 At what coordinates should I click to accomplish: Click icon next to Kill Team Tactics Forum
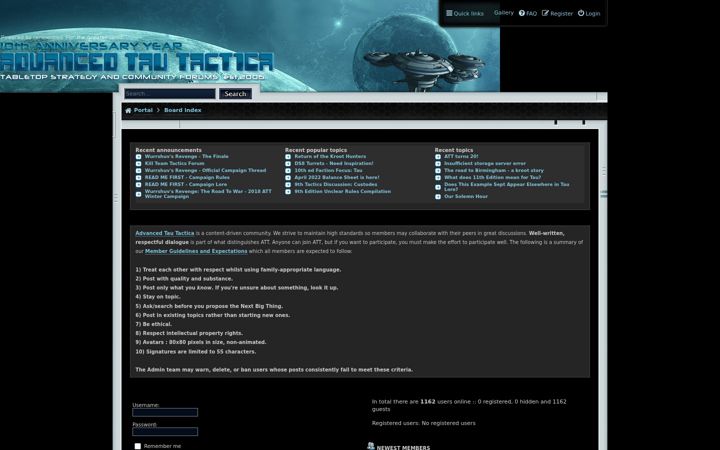point(138,163)
